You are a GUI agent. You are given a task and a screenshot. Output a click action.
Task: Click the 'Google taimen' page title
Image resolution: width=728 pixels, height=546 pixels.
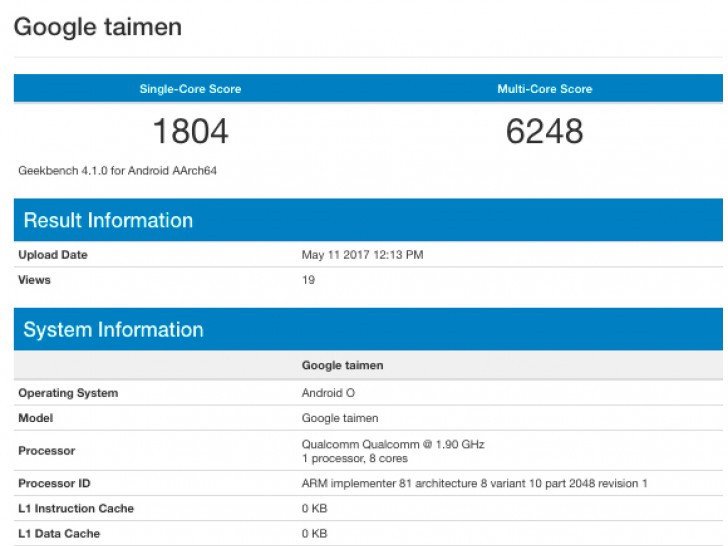coord(98,27)
